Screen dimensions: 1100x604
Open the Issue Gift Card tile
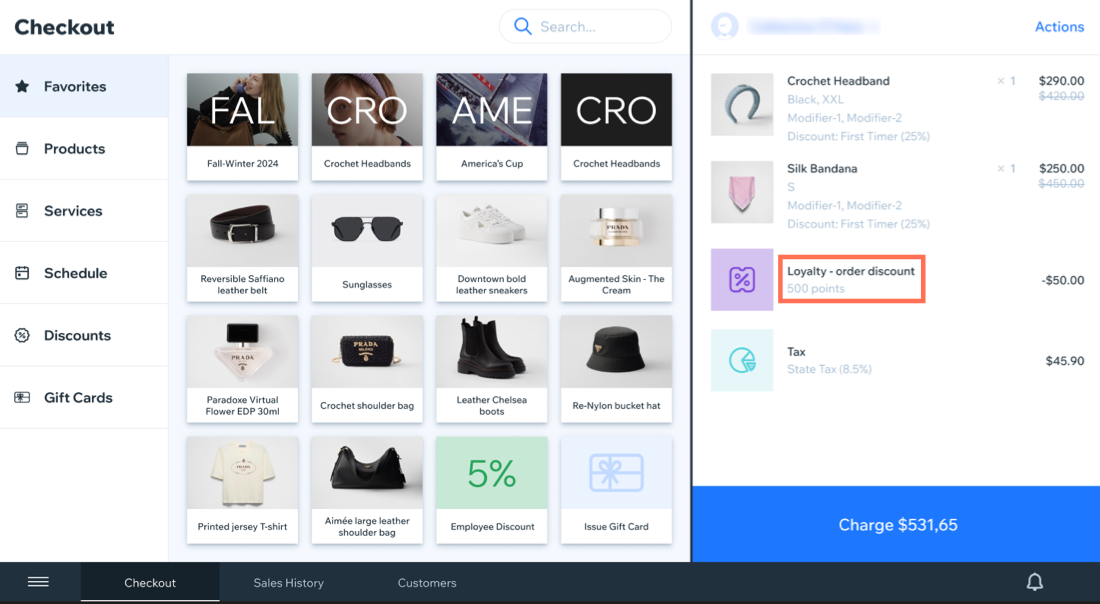click(x=616, y=489)
